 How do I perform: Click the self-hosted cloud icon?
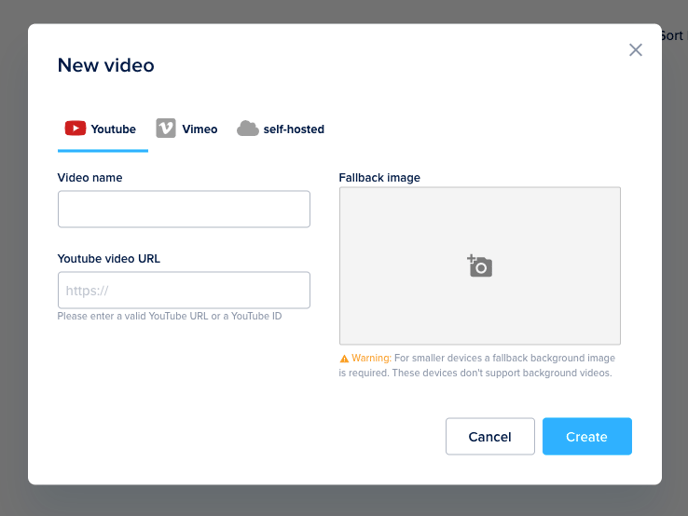(x=248, y=129)
